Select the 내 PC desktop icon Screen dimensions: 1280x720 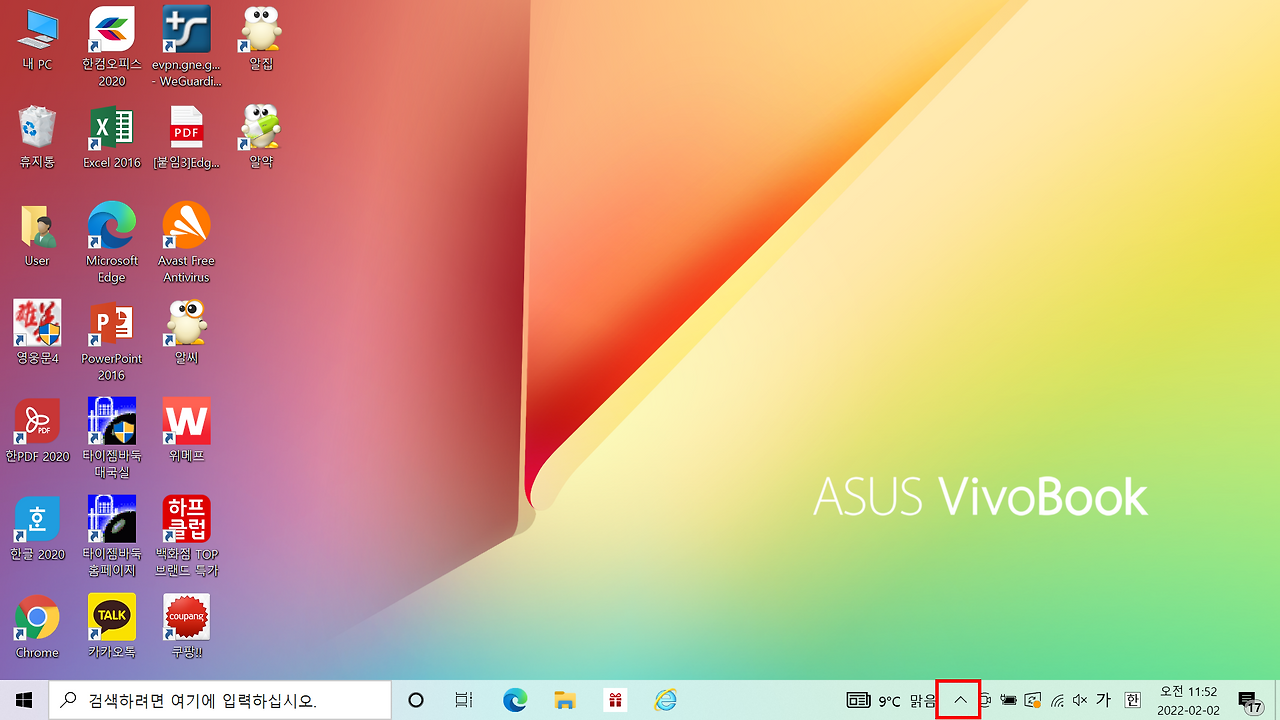pos(37,39)
